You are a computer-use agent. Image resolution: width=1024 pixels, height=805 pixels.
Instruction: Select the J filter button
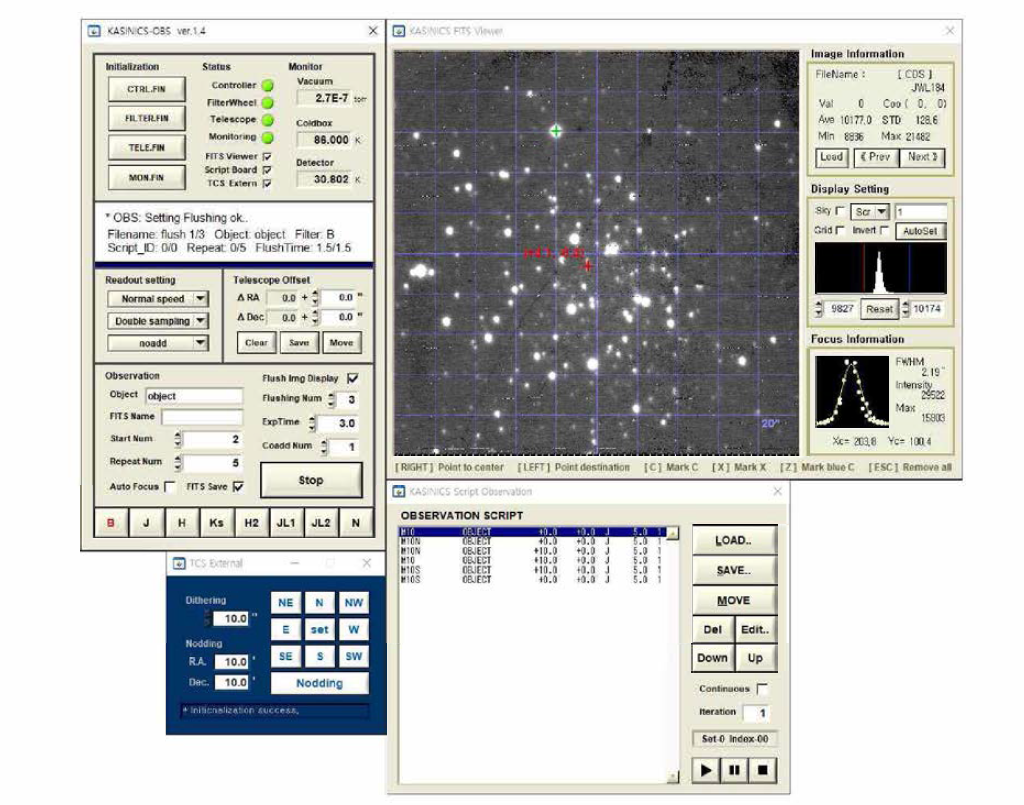coord(146,522)
